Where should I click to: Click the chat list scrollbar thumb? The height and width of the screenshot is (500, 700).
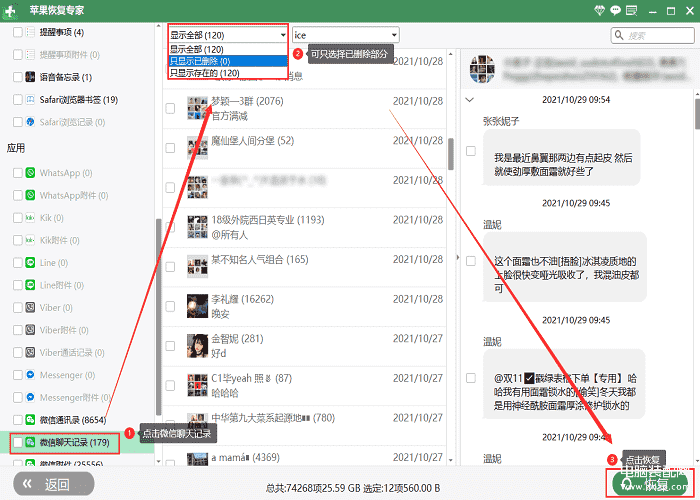[x=450, y=154]
